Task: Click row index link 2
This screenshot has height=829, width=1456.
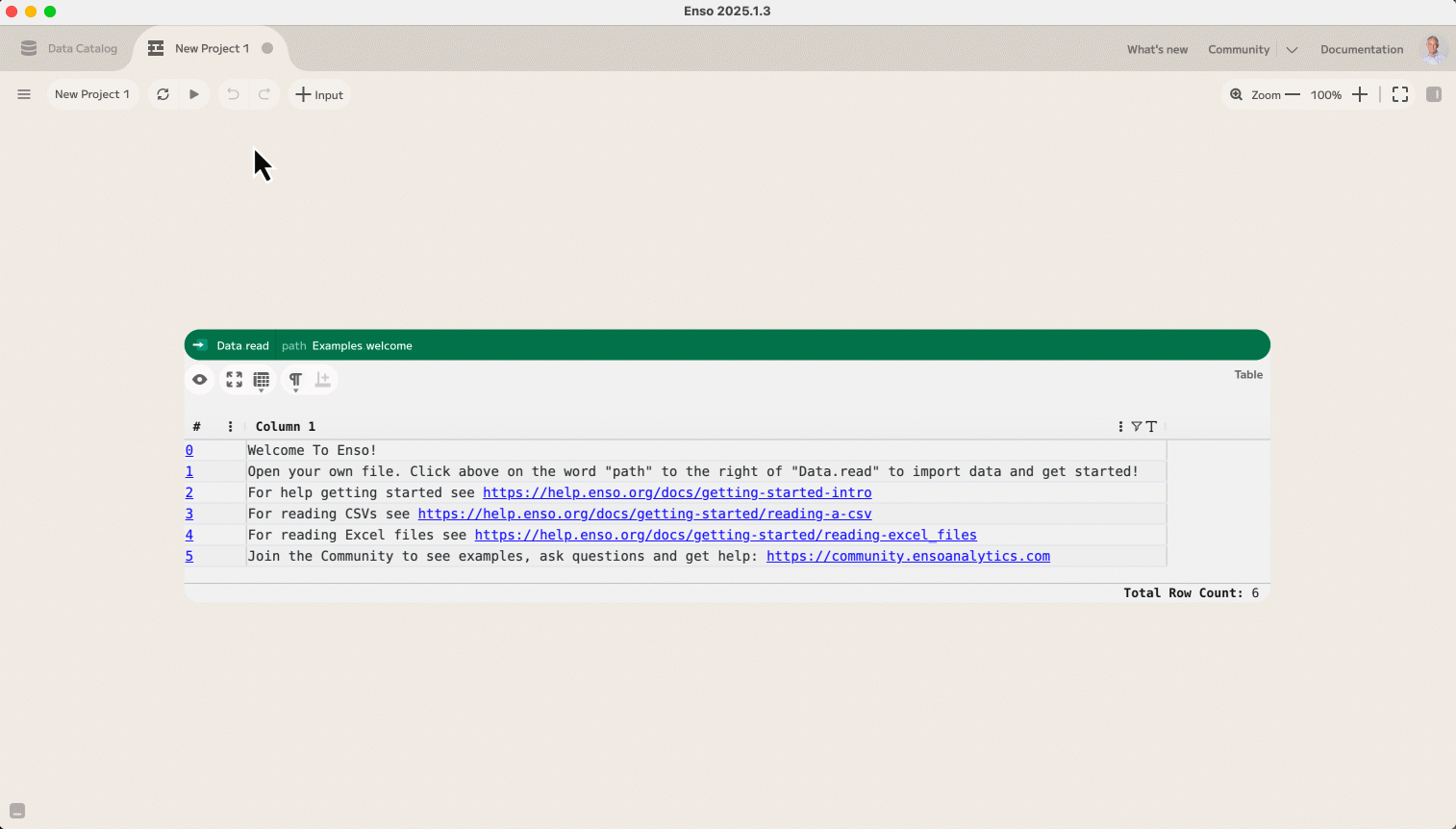Action: pyautogui.click(x=189, y=492)
